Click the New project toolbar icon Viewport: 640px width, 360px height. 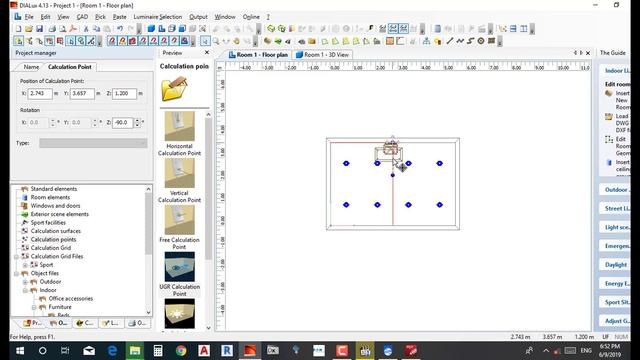(18, 29)
